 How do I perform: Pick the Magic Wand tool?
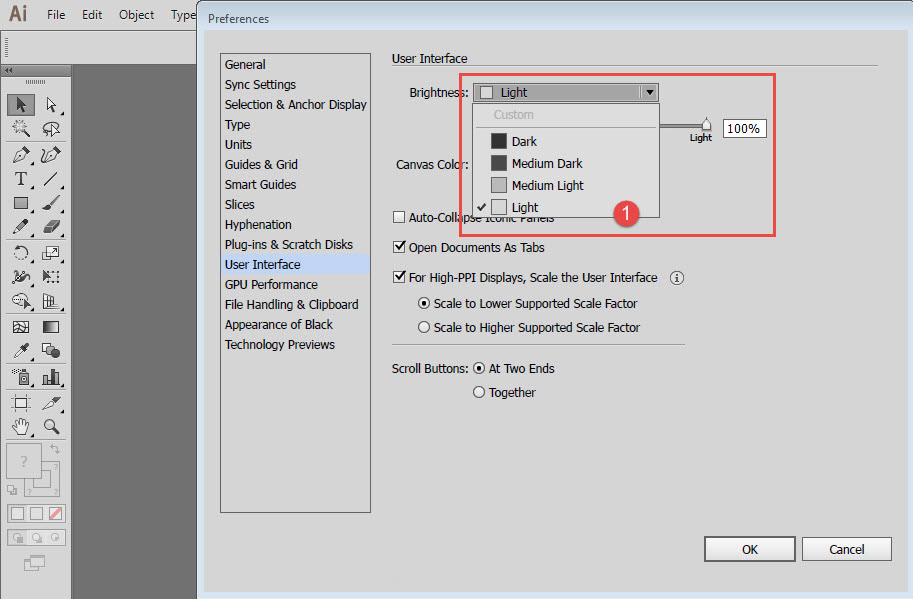click(x=21, y=129)
